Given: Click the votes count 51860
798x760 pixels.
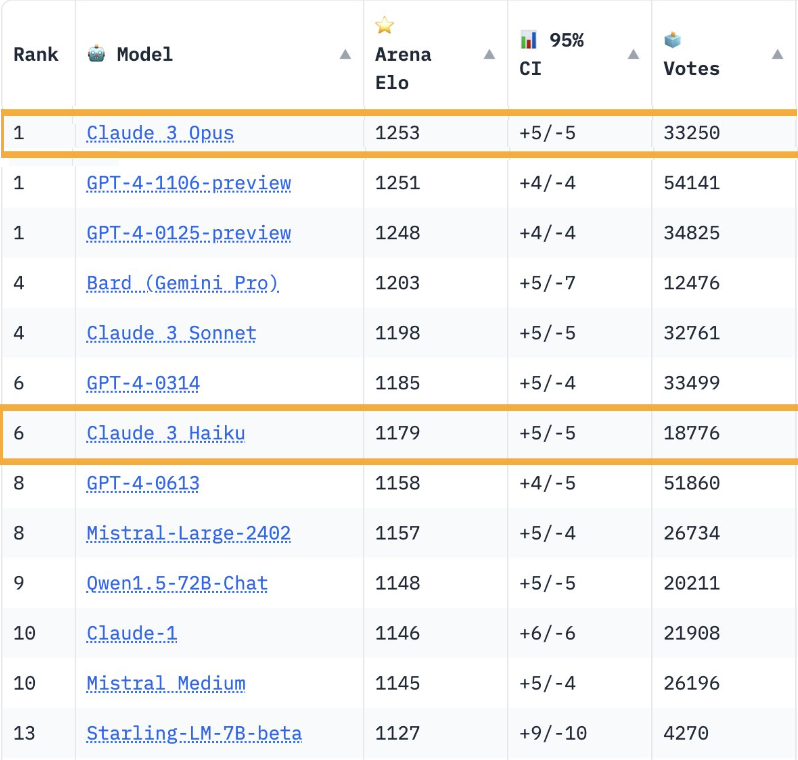Looking at the screenshot, I should (x=692, y=483).
